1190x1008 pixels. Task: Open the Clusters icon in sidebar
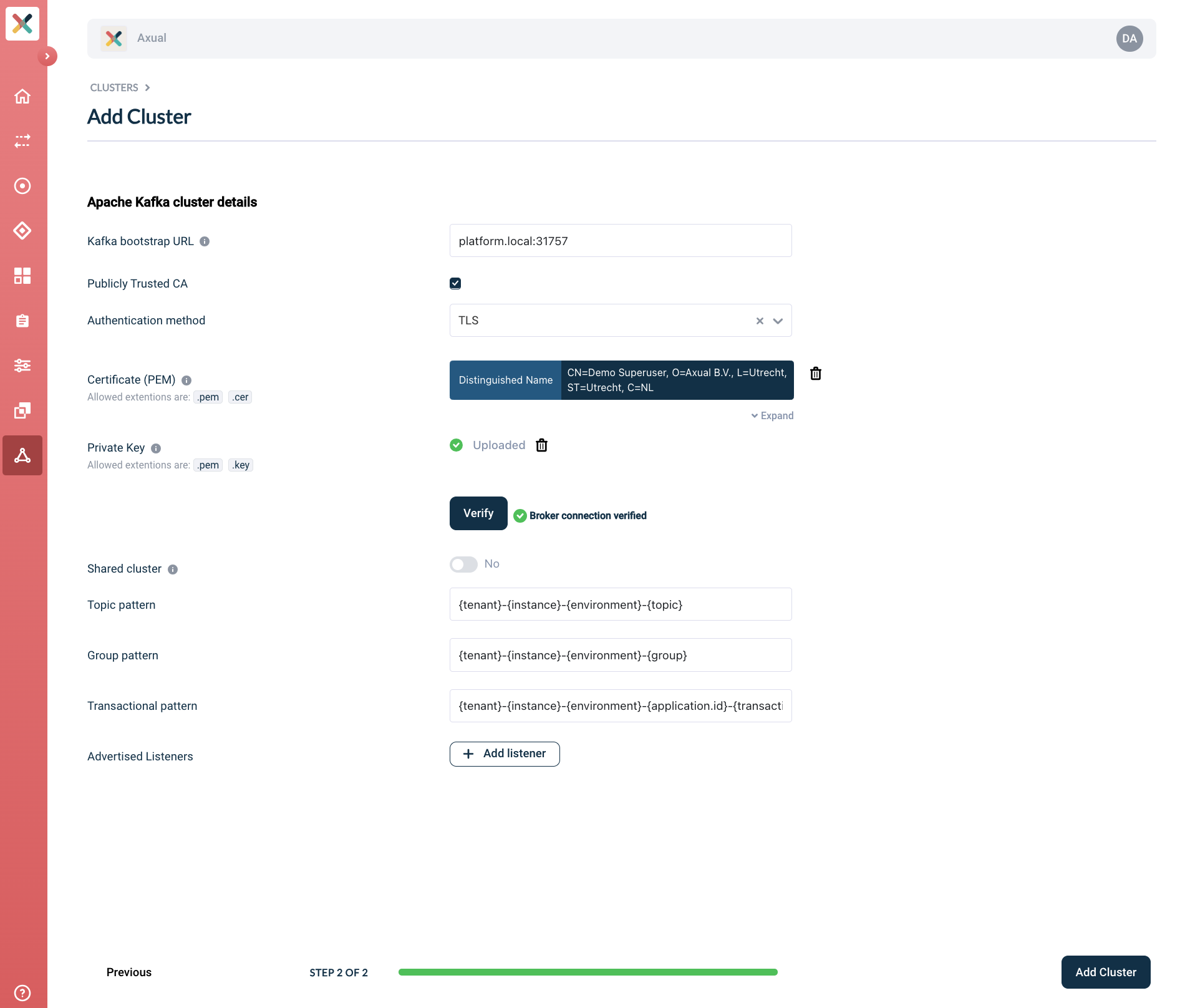[x=22, y=455]
